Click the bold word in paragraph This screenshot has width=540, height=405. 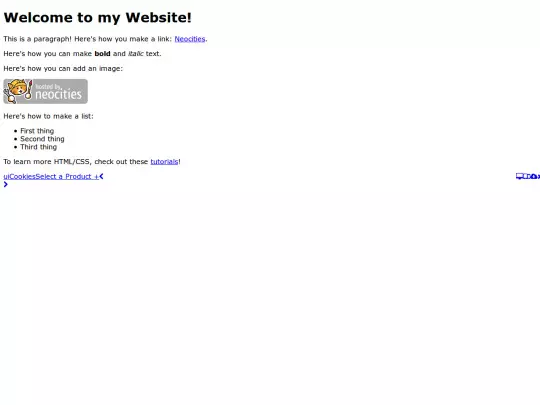pyautogui.click(x=102, y=54)
